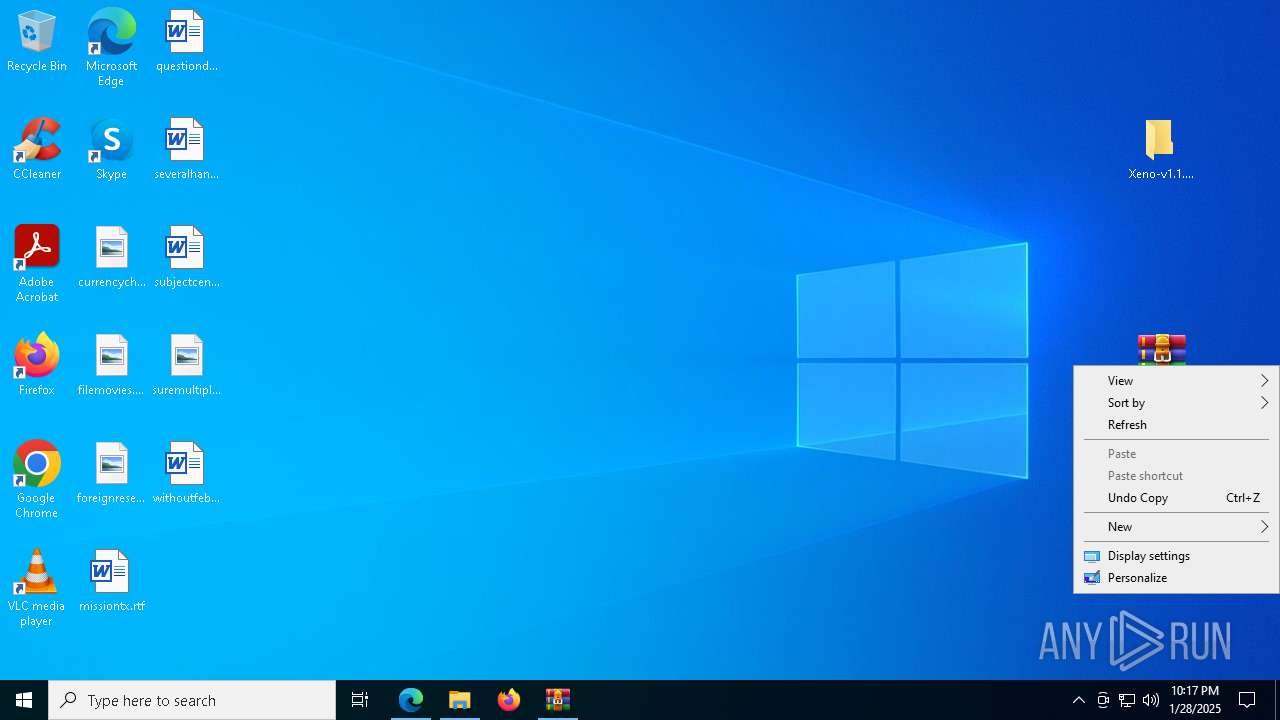Expand the New submenu in context menu
This screenshot has width=1280, height=720.
click(1176, 527)
